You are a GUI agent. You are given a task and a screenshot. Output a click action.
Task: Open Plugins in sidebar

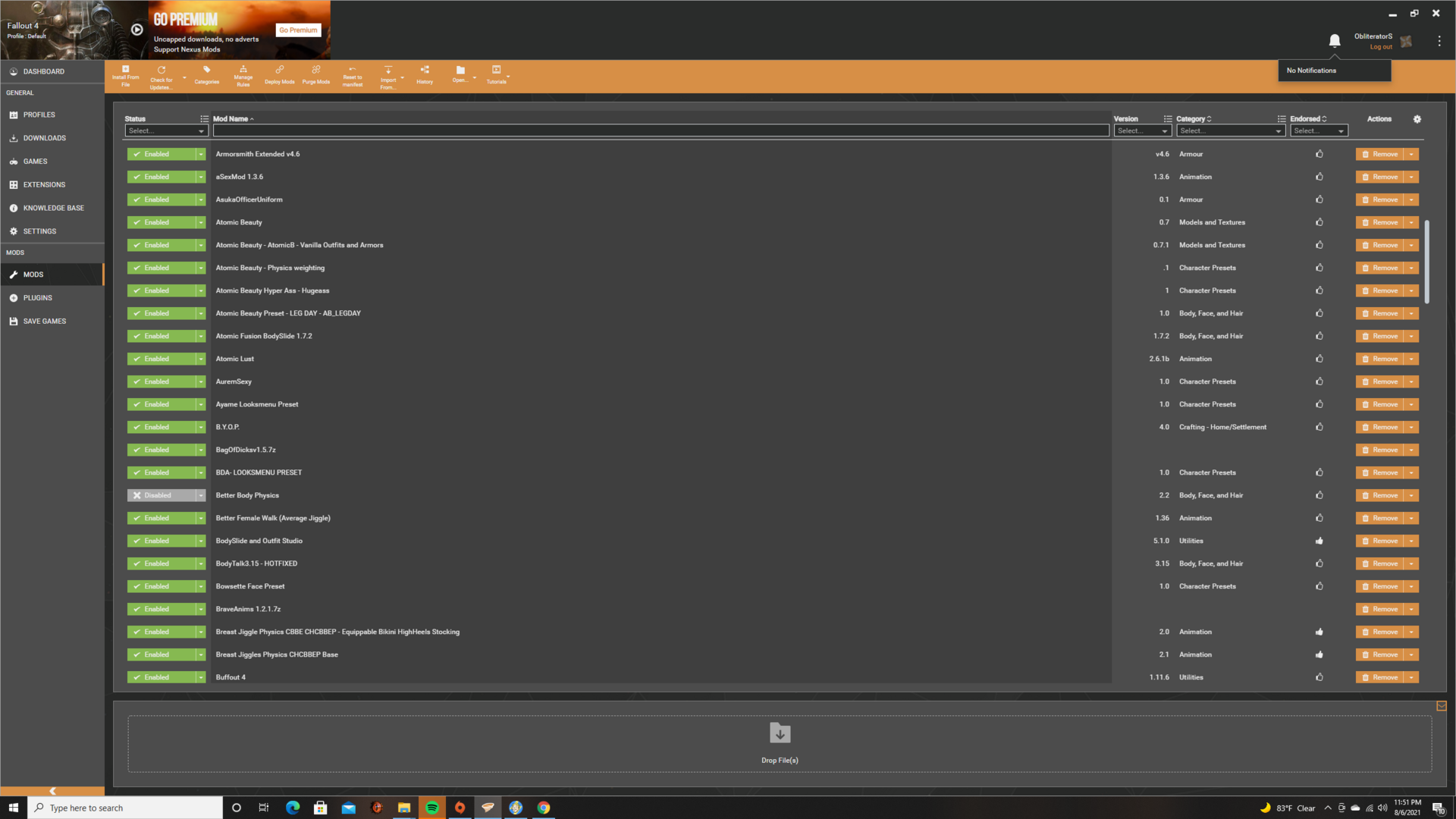coord(52,298)
